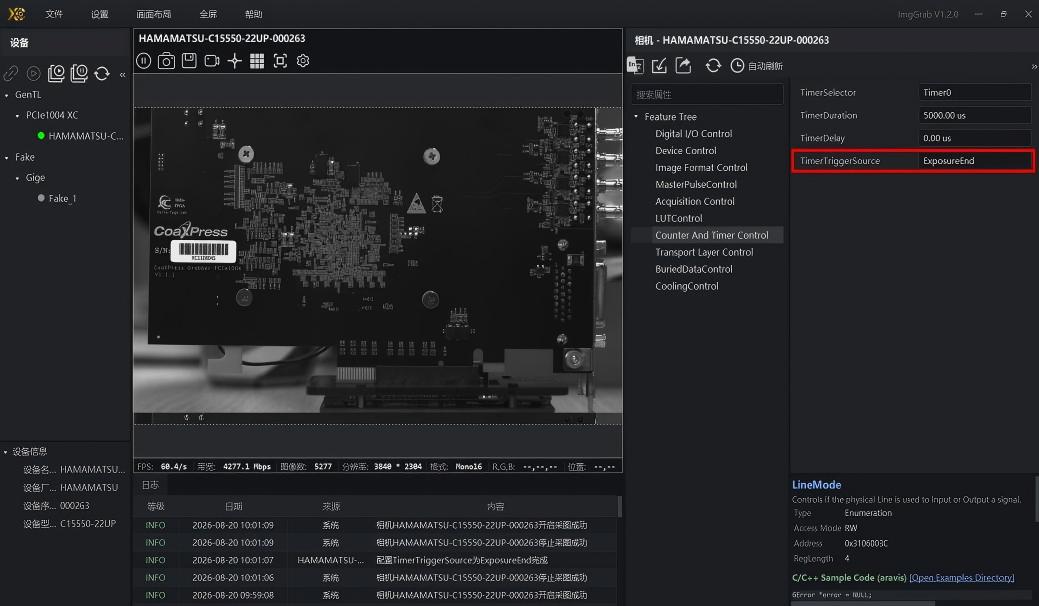Select Image Format Control
This screenshot has width=1039, height=606.
[x=701, y=168]
